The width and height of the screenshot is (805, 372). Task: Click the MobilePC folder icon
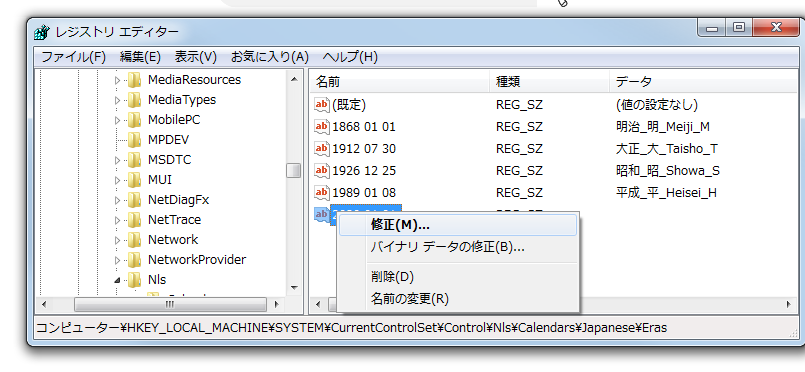coord(135,120)
